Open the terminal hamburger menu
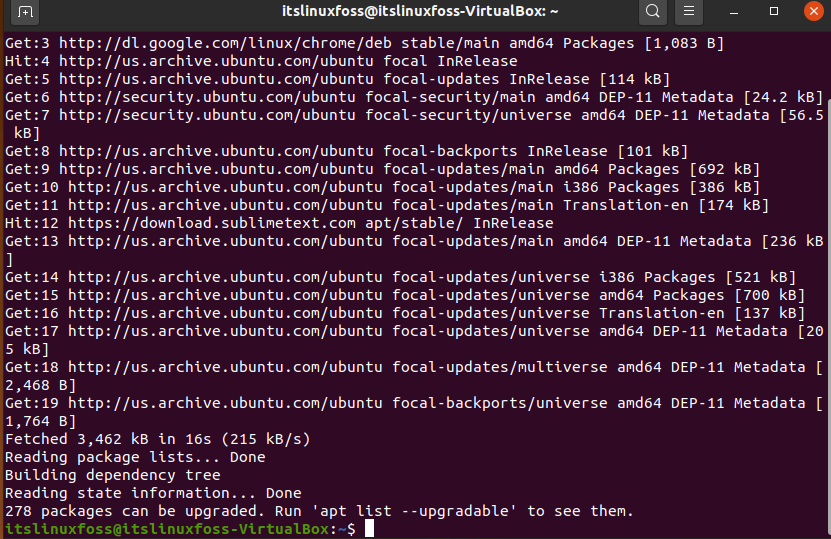This screenshot has width=831, height=539. (x=688, y=12)
